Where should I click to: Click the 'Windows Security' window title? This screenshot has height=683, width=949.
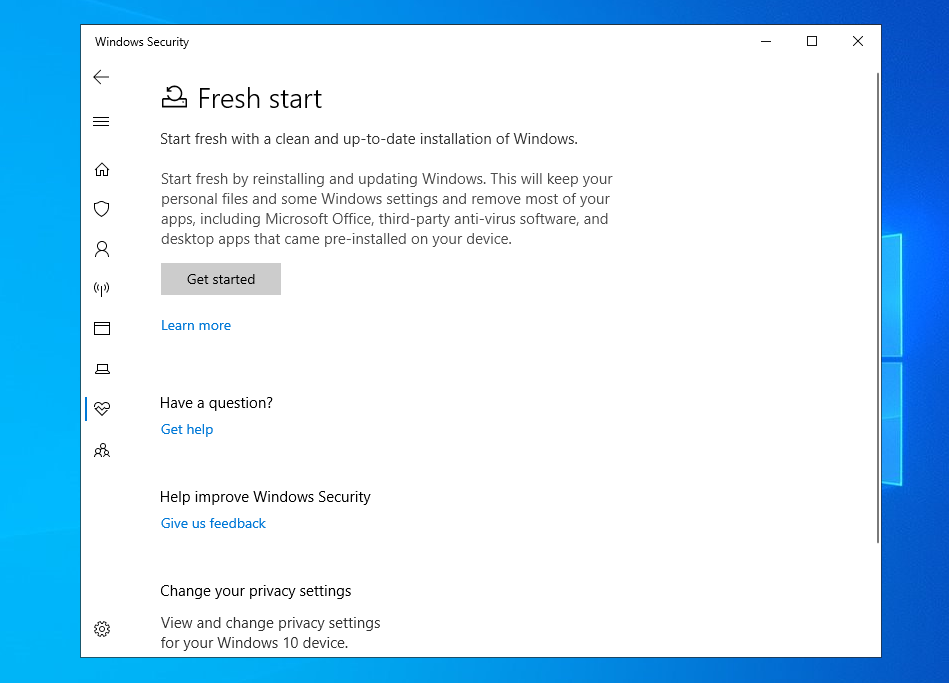pyautogui.click(x=142, y=42)
